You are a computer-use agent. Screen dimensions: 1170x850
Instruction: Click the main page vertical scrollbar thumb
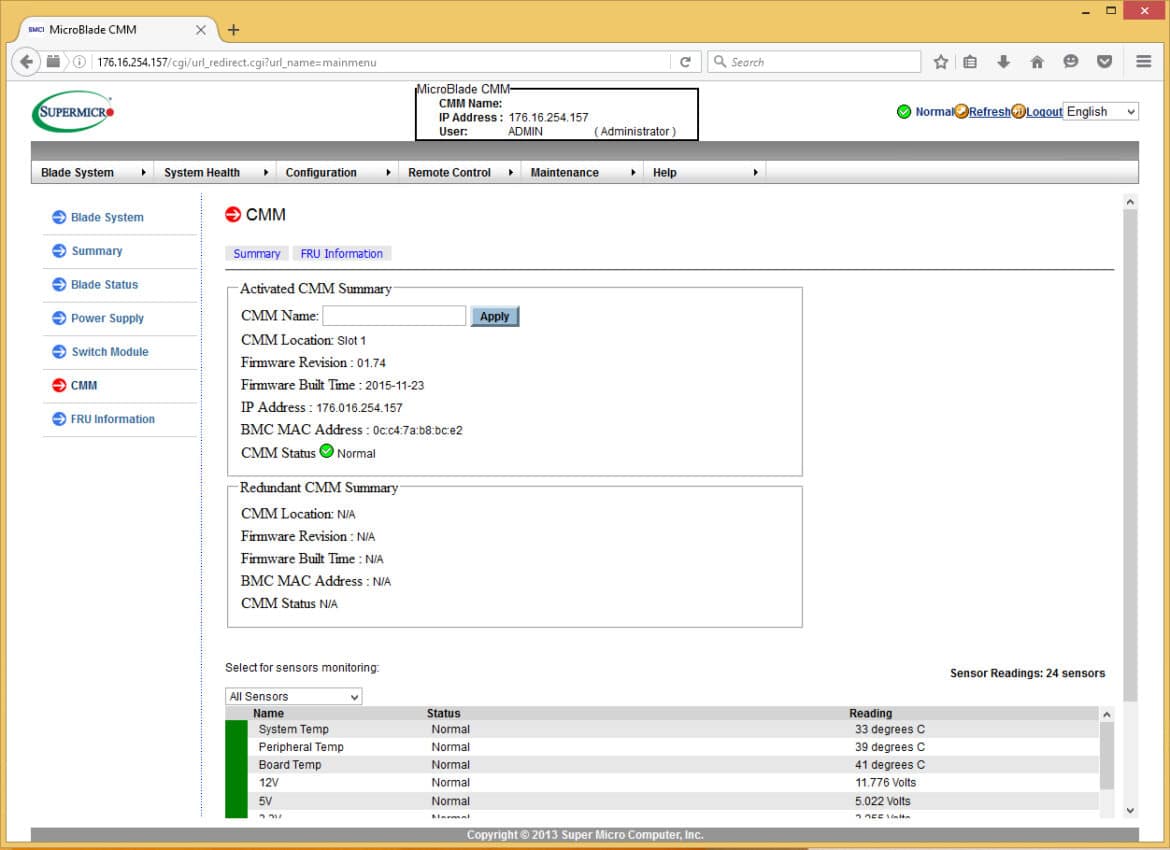pos(1130,455)
